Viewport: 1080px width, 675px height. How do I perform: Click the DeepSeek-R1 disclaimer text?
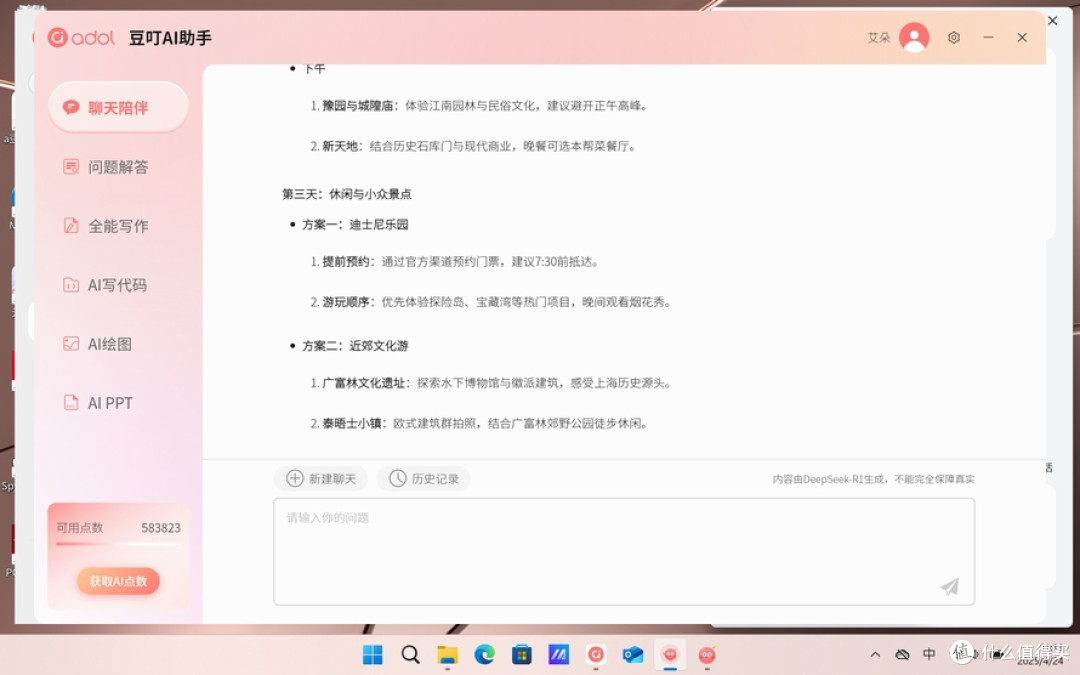(873, 479)
